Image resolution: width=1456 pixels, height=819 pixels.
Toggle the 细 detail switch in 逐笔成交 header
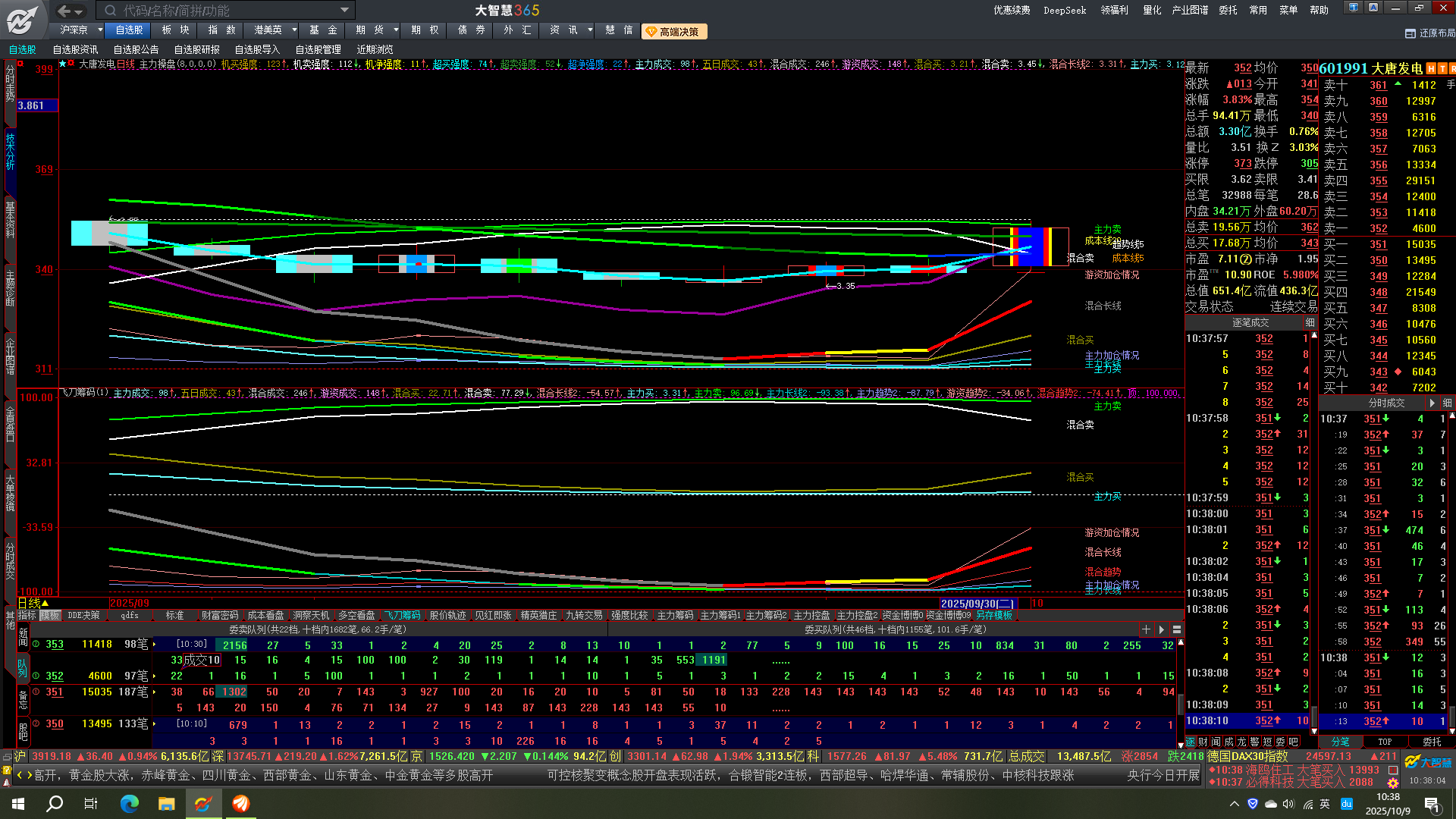tap(1310, 323)
